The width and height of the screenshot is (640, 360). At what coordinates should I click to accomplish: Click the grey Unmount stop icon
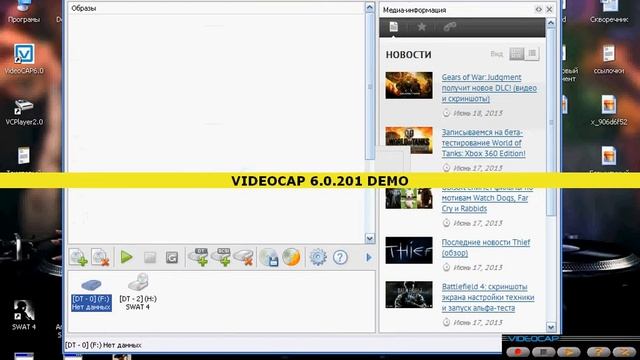pyautogui.click(x=150, y=258)
